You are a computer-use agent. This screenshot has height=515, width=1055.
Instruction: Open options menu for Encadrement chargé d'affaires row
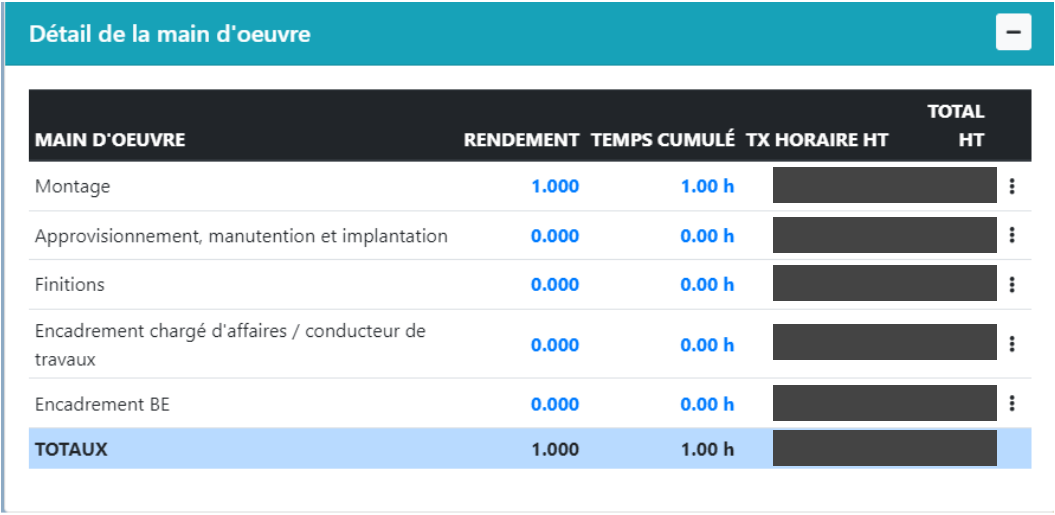click(x=1012, y=344)
